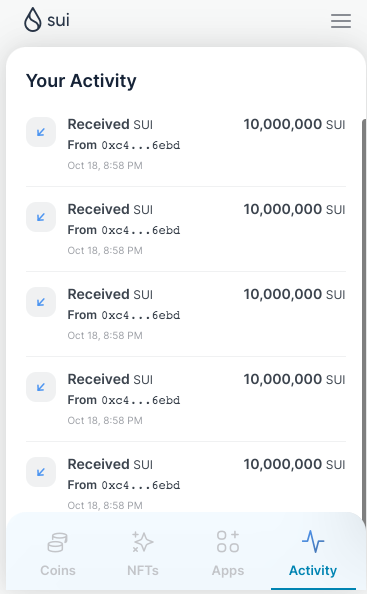
Task: Click the second transaction's received arrow icon
Action: click(41, 217)
